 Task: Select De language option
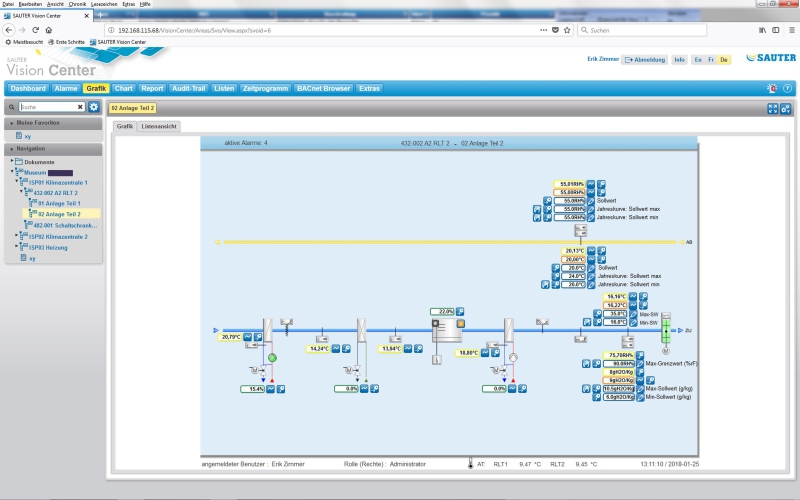[x=724, y=60]
